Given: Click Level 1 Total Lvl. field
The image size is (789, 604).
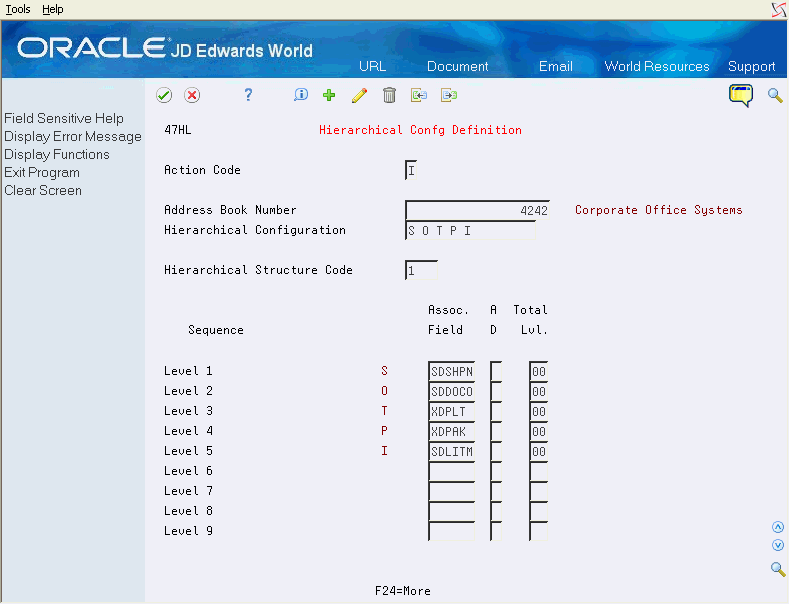Looking at the screenshot, I should click(x=538, y=371).
